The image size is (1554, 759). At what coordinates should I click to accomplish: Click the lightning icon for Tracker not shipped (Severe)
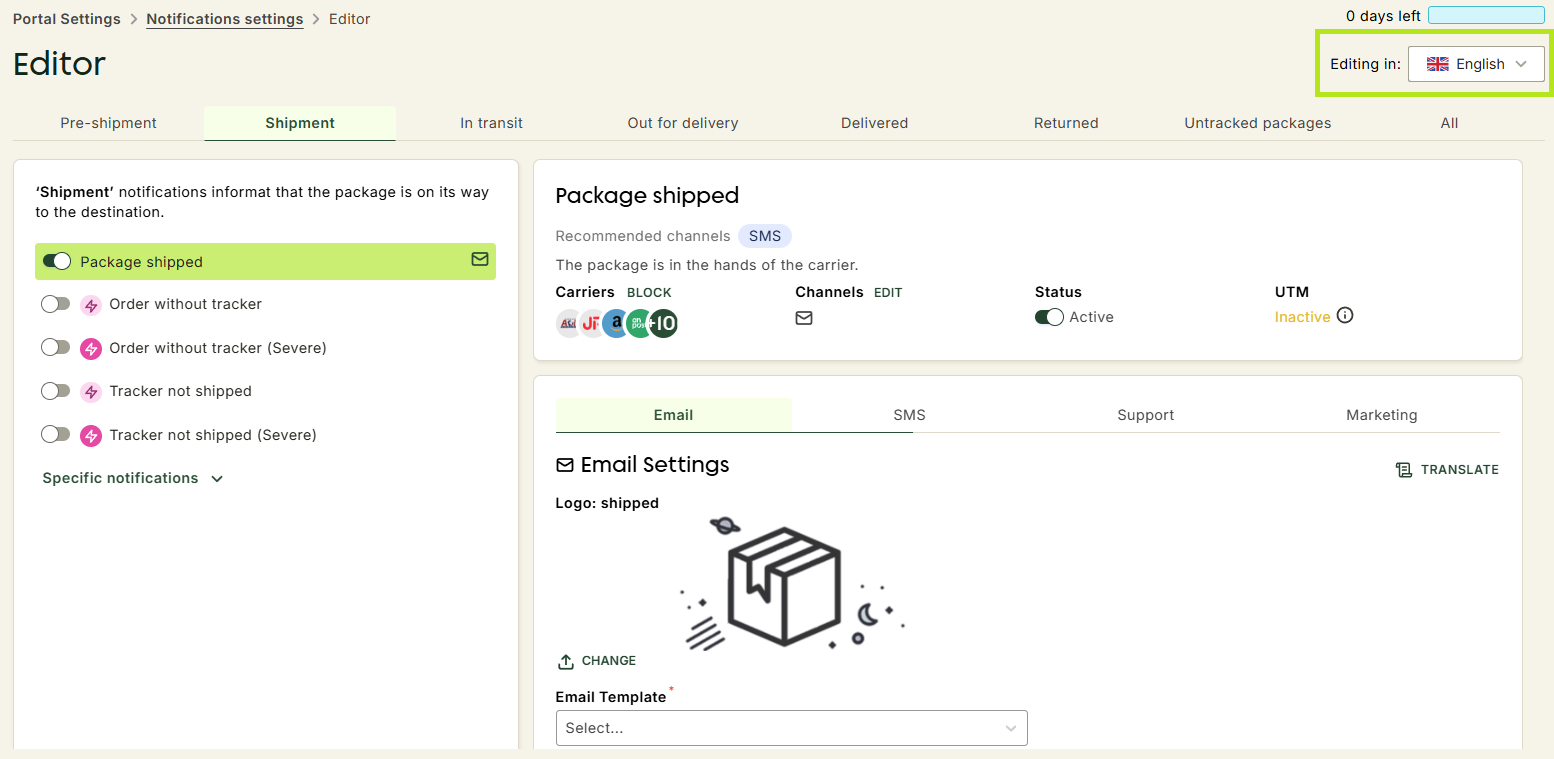pyautogui.click(x=91, y=435)
